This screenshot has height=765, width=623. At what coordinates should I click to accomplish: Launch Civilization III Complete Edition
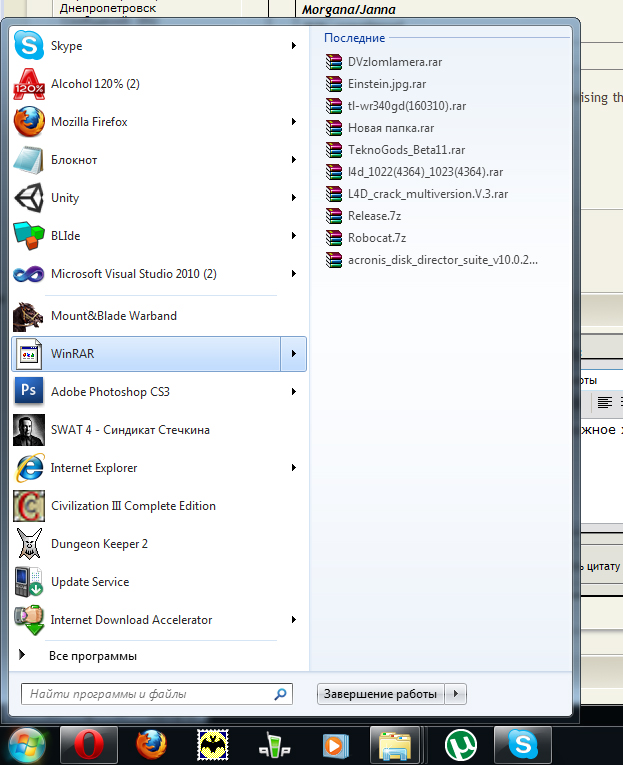click(132, 506)
